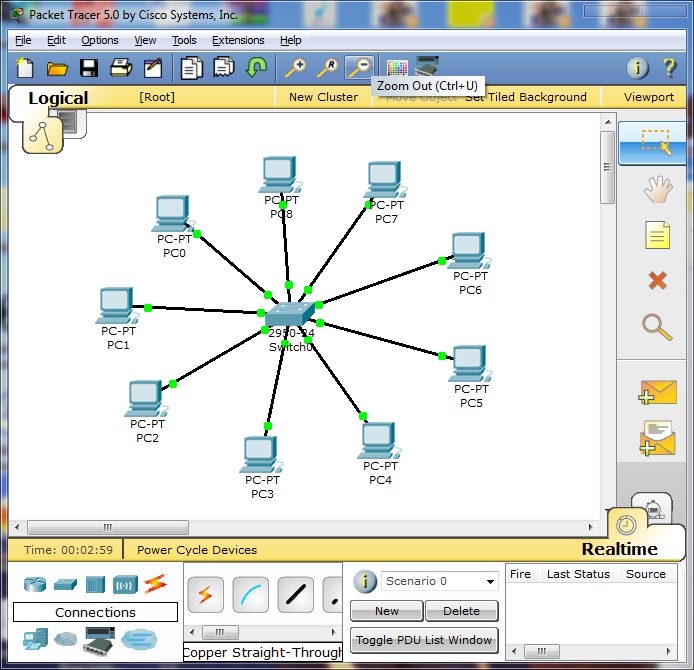Click the New scenario button
The height and width of the screenshot is (670, 694).
coord(387,611)
